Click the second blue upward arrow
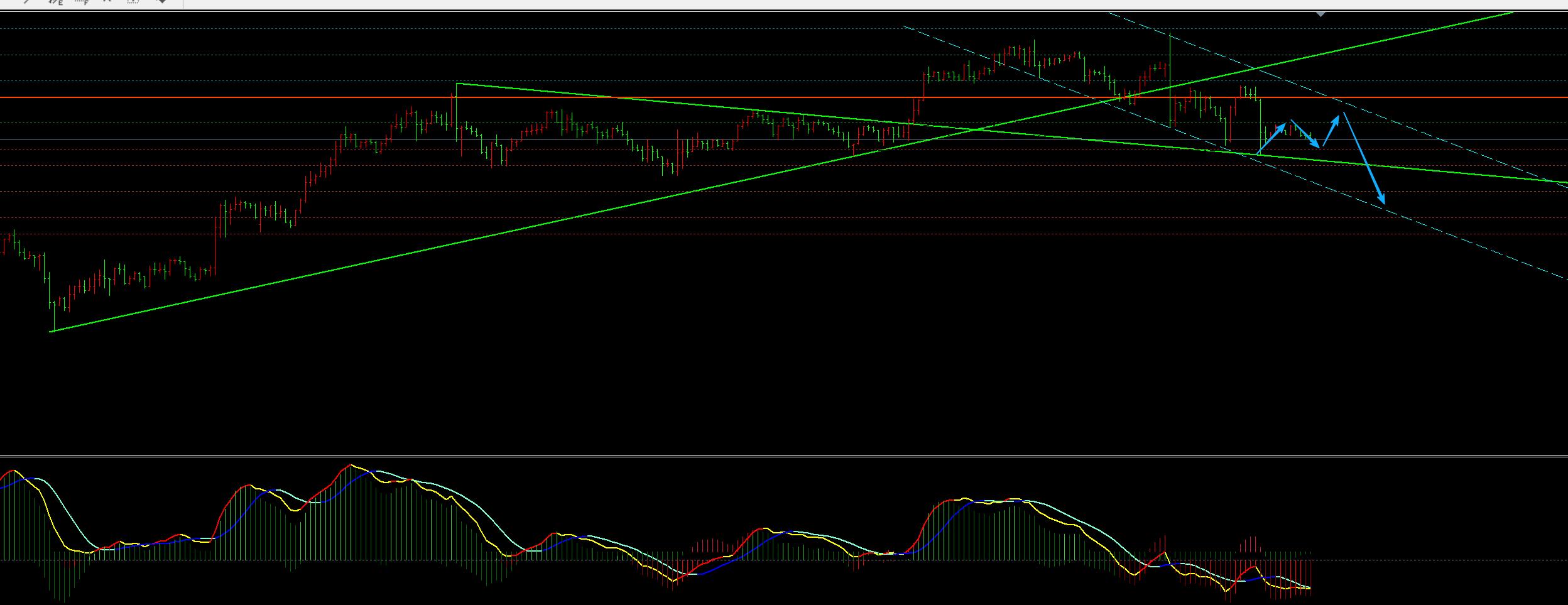 [x=1331, y=131]
